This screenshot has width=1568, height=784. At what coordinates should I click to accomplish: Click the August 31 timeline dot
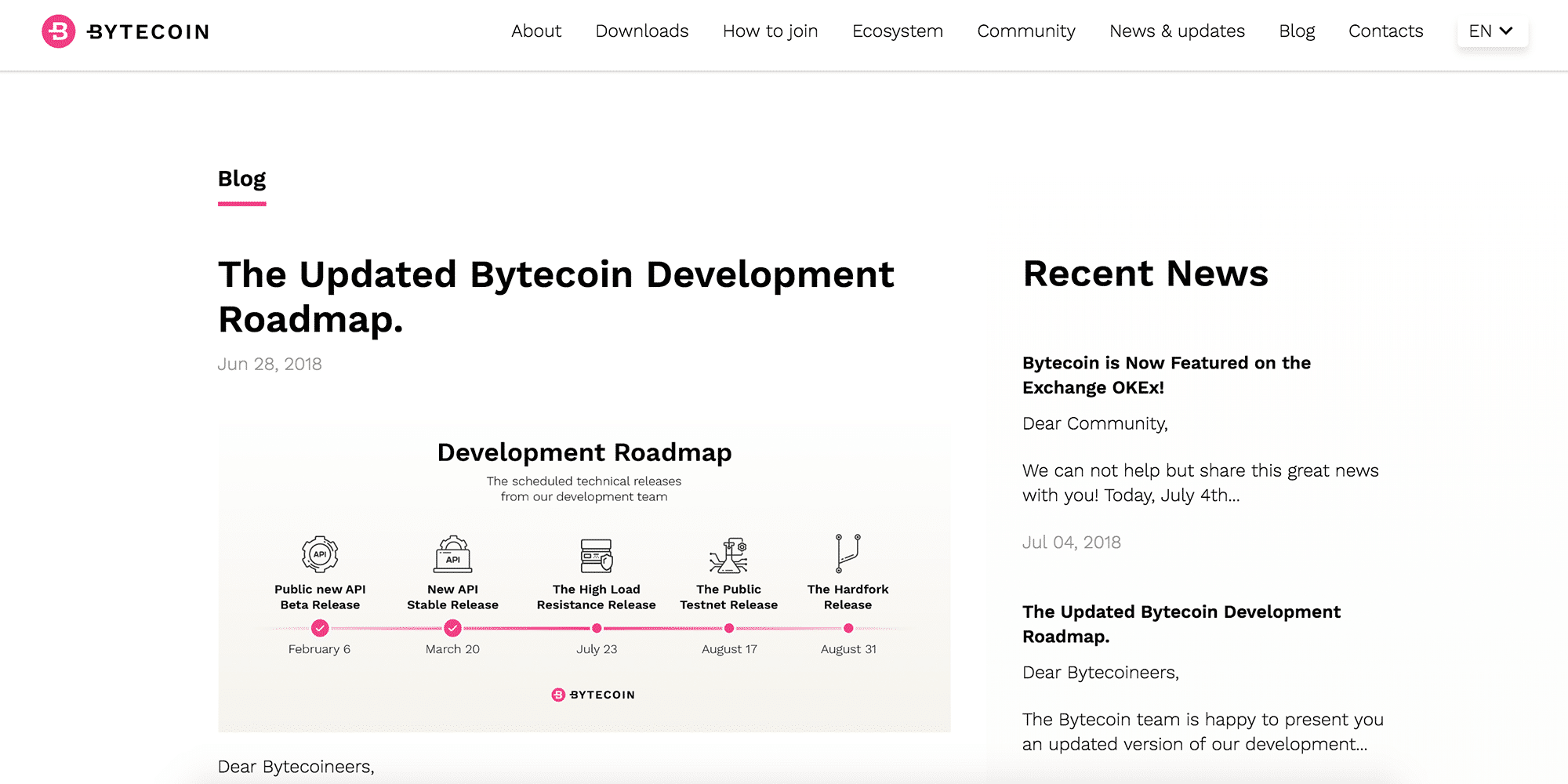pos(848,628)
